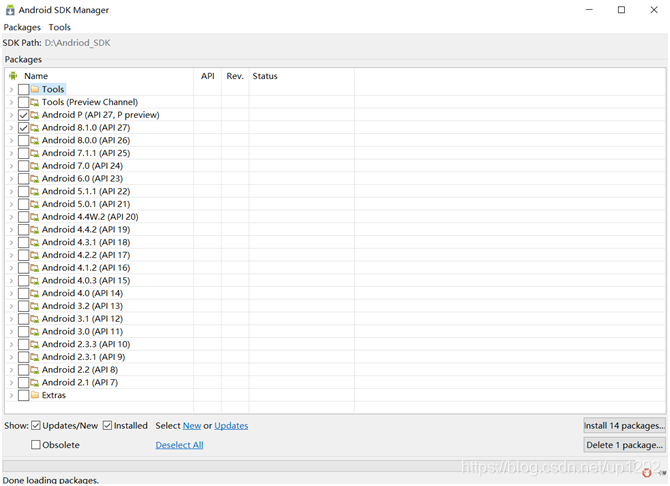Click the Android 4.3.1 package folder icon
Screen dimensions: 670x486
click(35, 242)
